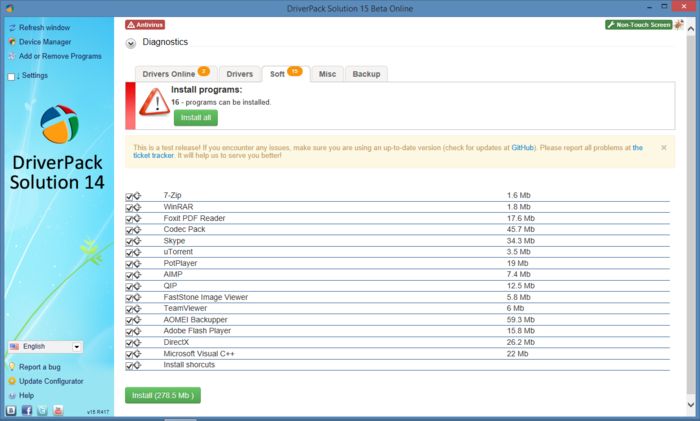Open the Facebook social icon
This screenshot has width=700, height=421.
tap(27, 410)
